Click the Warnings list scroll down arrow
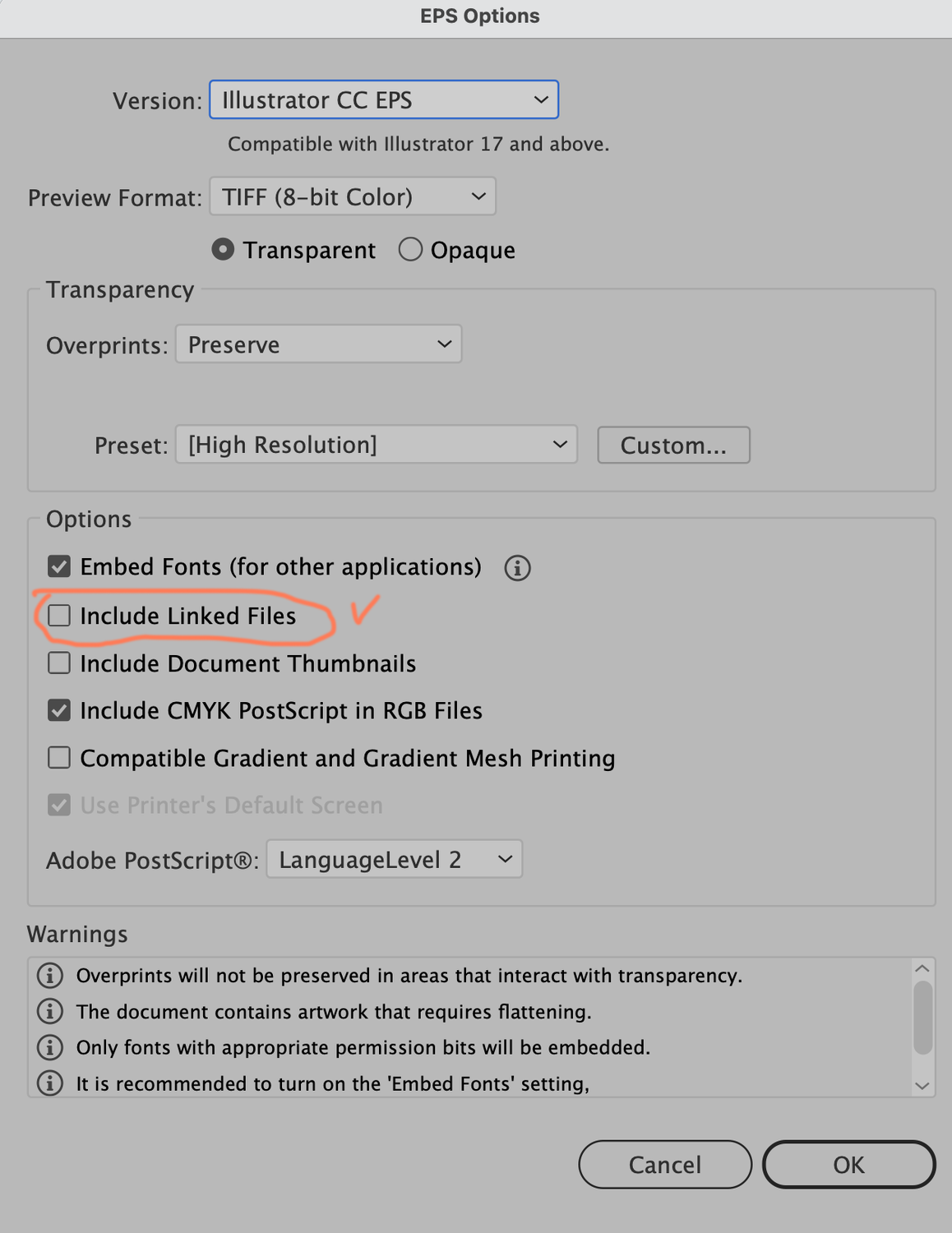Viewport: 952px width, 1233px height. 922,1086
